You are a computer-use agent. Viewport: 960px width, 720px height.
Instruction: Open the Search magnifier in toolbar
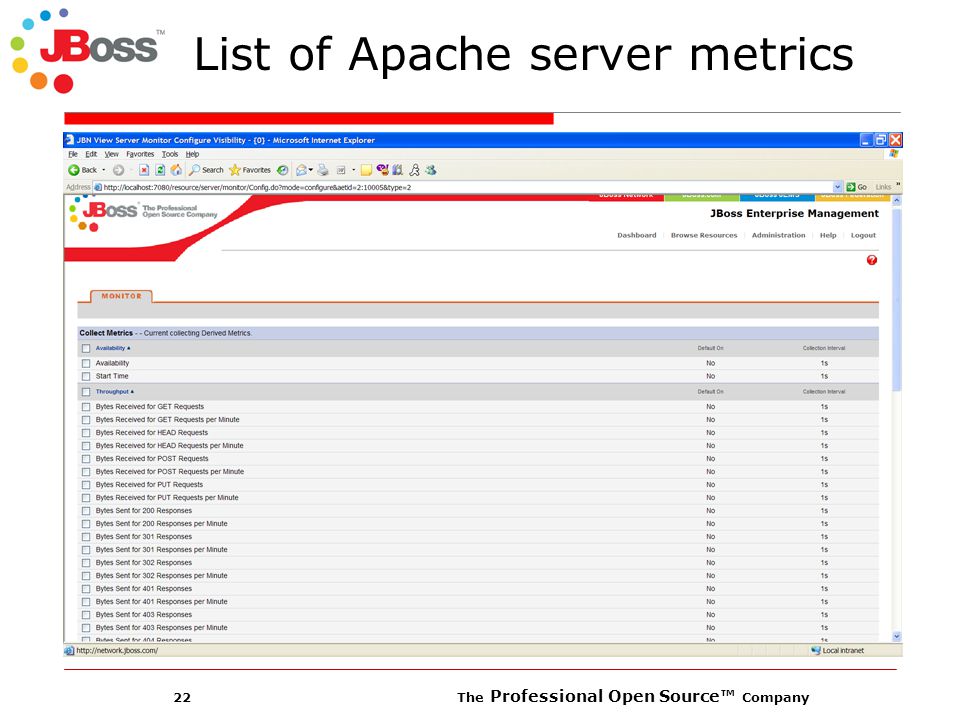(195, 170)
